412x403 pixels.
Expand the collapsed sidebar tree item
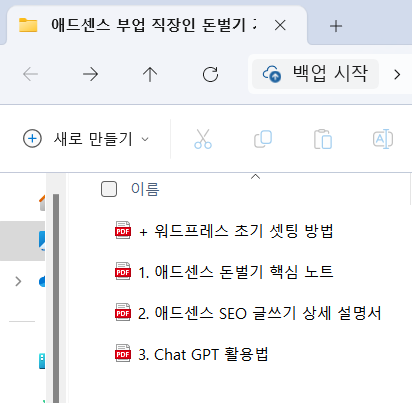point(18,282)
